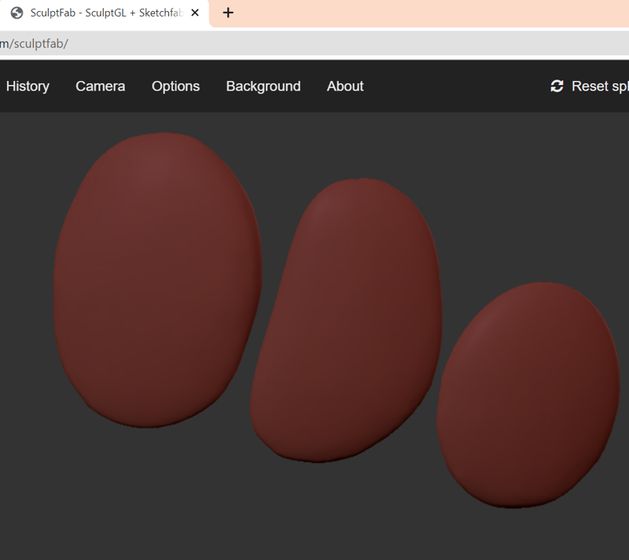Open the Options menu
Image resolution: width=629 pixels, height=560 pixels.
coord(176,86)
